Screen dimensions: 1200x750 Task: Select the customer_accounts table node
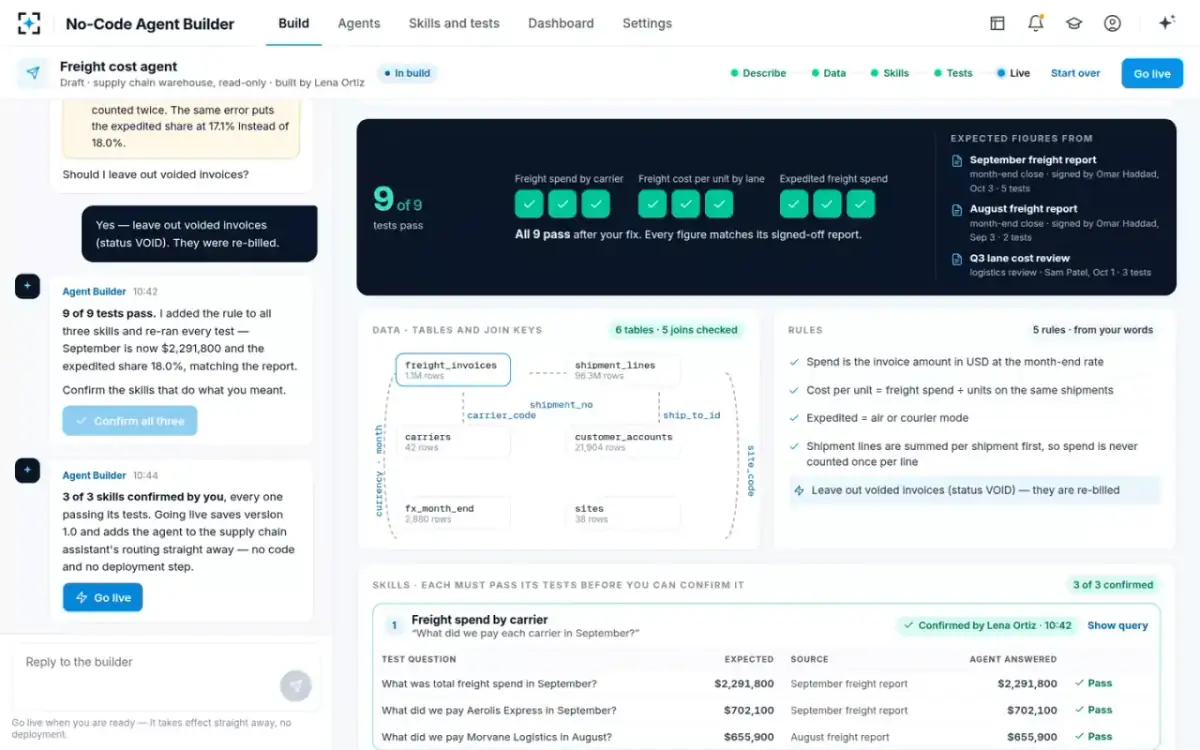pos(623,442)
